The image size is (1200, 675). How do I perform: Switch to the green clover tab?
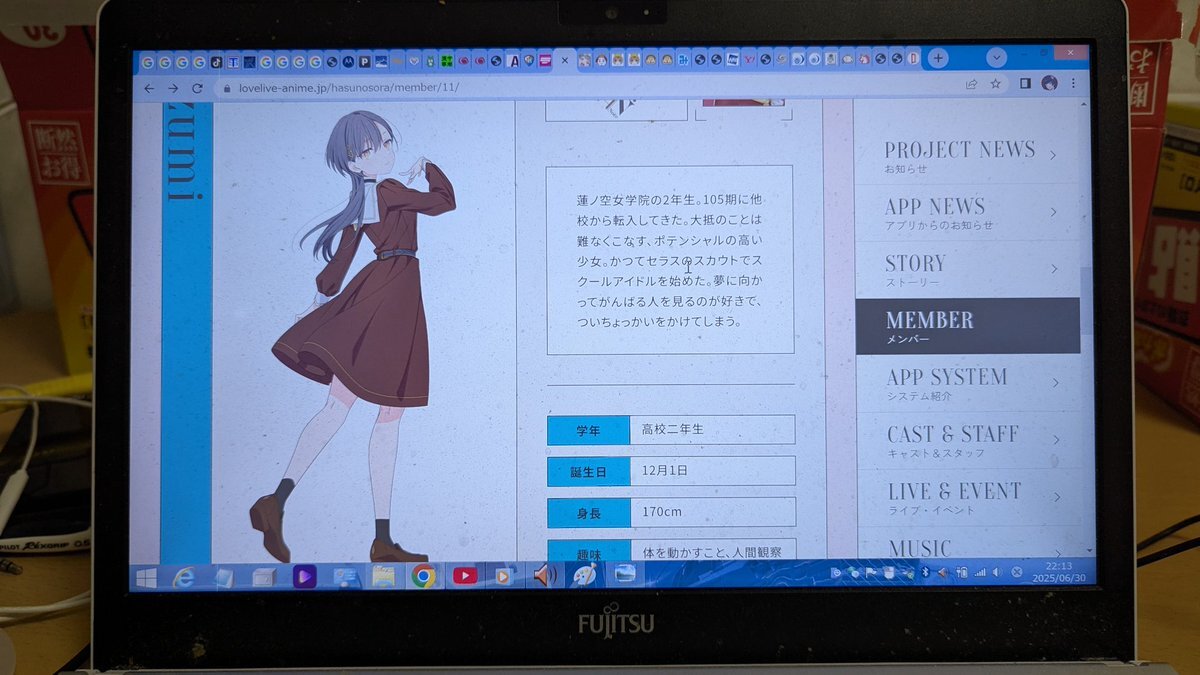coord(446,61)
